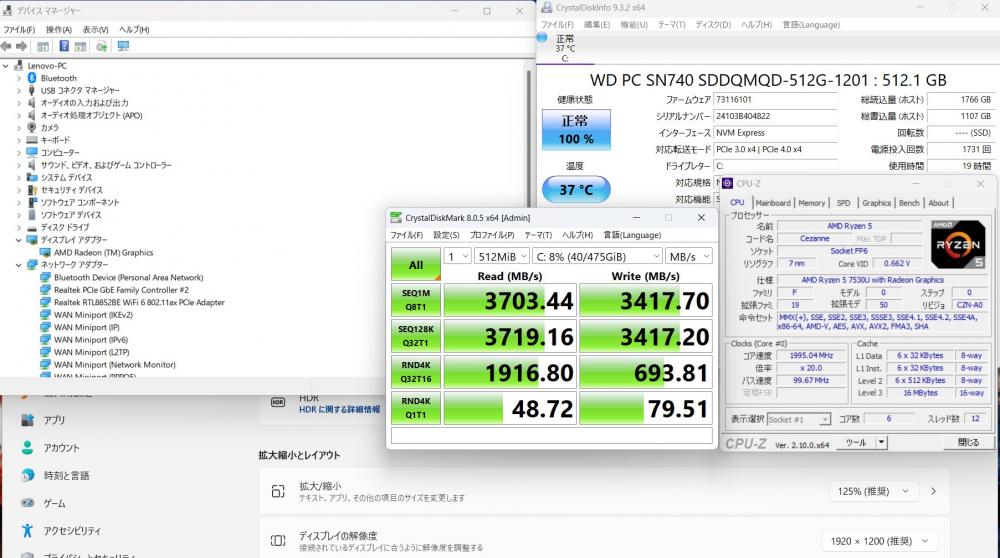Open the 512MiB test size dropdown
Viewport: 1000px width, 558px height.
pos(502,256)
